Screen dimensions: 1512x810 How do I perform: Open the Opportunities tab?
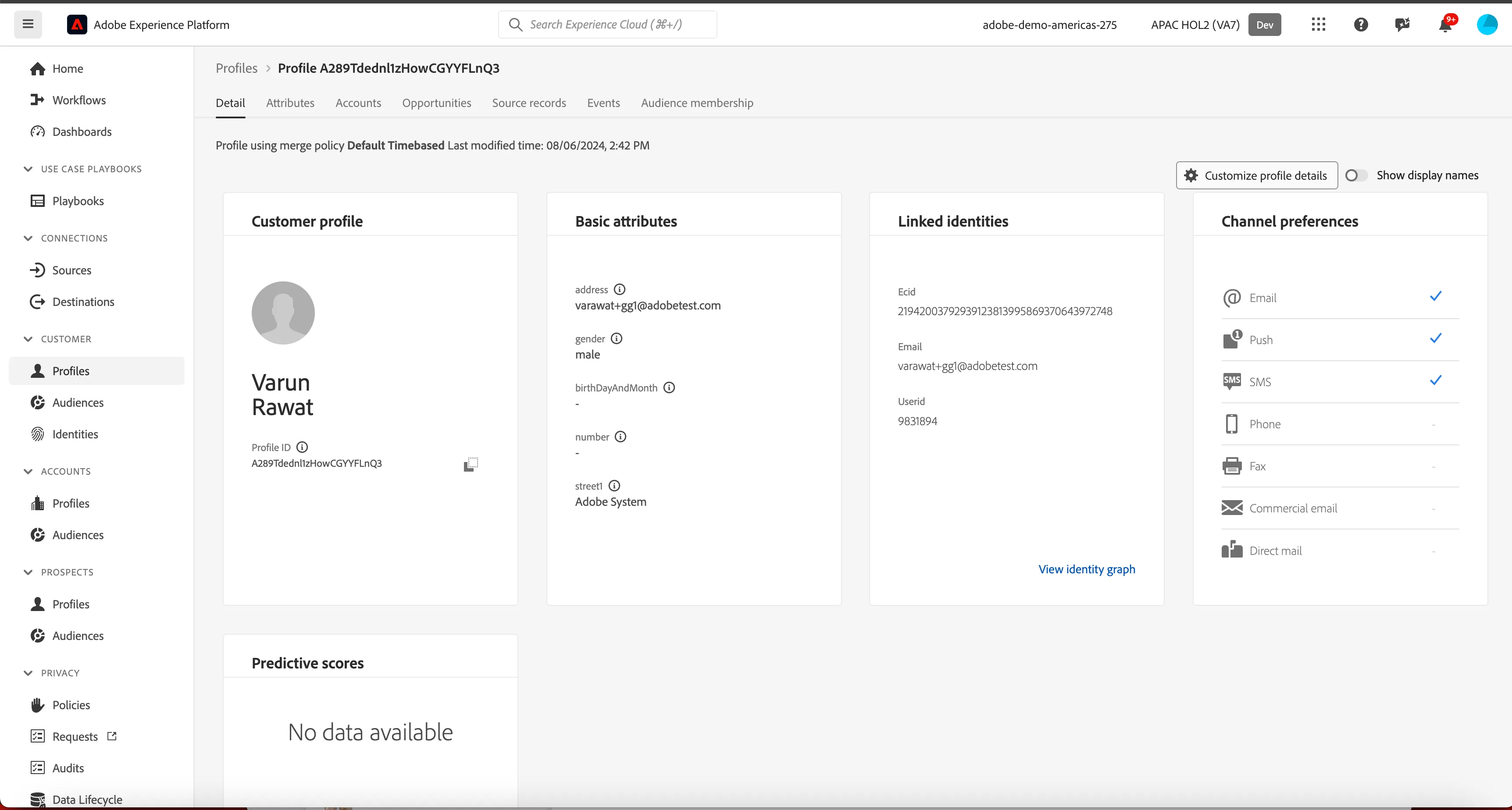436,103
